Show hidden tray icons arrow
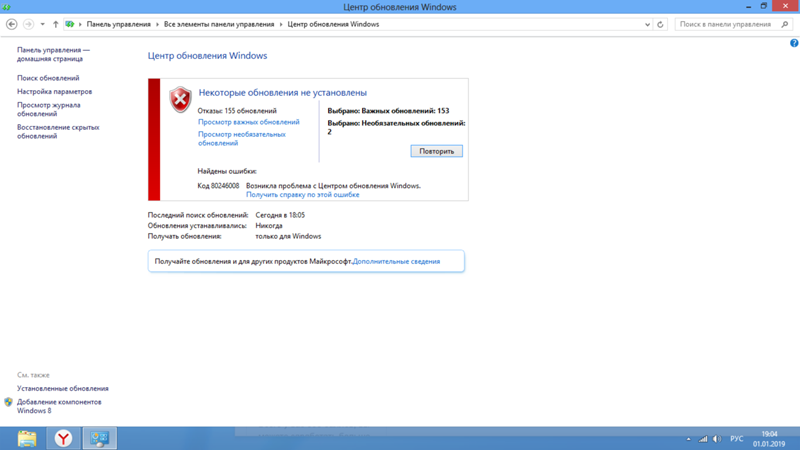This screenshot has width=800, height=450. (x=688, y=439)
